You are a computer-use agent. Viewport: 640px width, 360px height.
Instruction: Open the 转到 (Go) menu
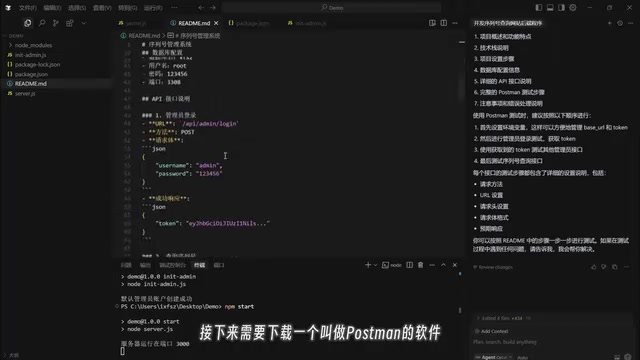click(127, 8)
